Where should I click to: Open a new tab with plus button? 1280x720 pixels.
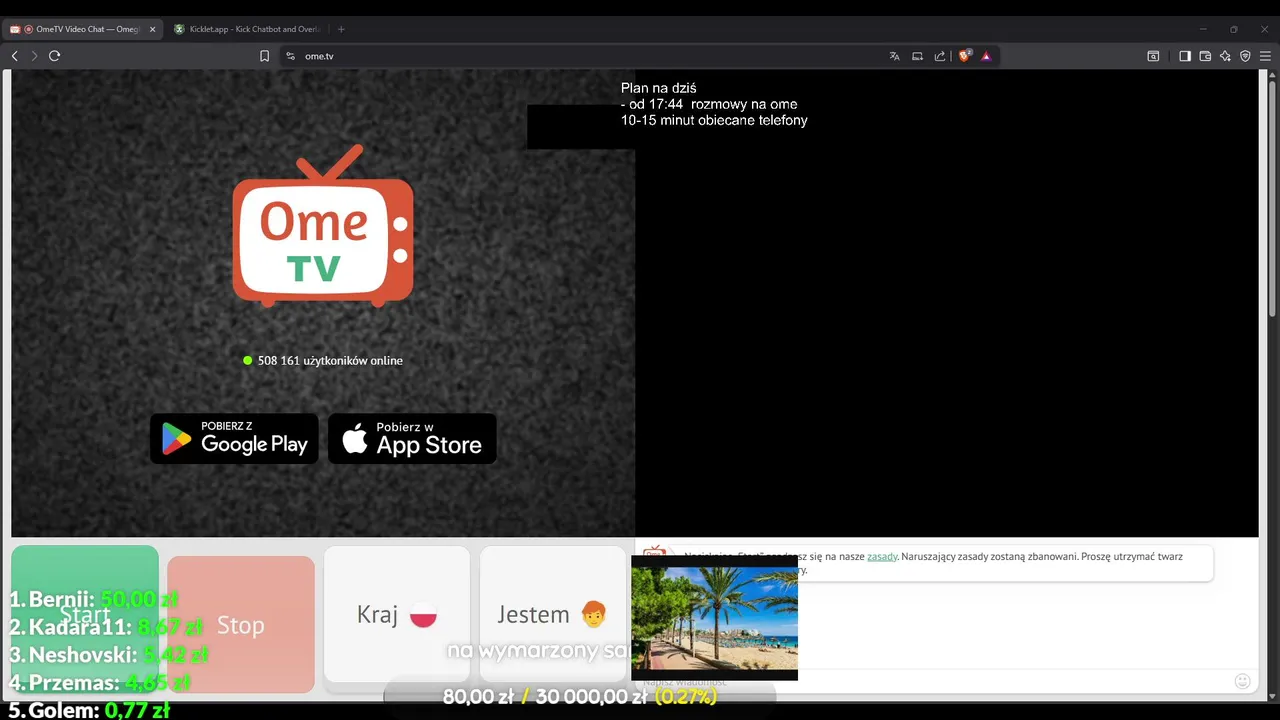(341, 29)
